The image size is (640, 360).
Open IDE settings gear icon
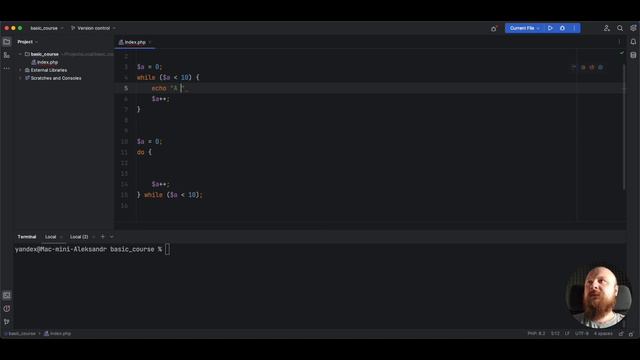(633, 28)
